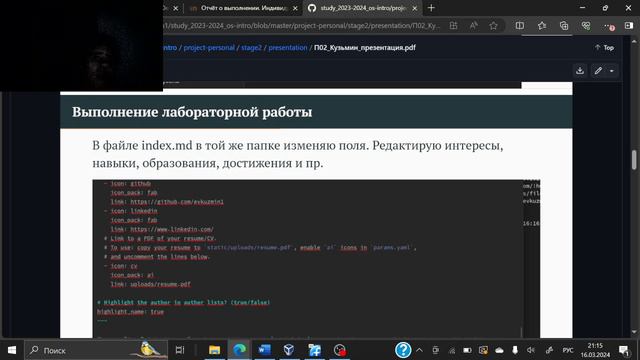Open the edit options dropdown arrow

click(611, 71)
